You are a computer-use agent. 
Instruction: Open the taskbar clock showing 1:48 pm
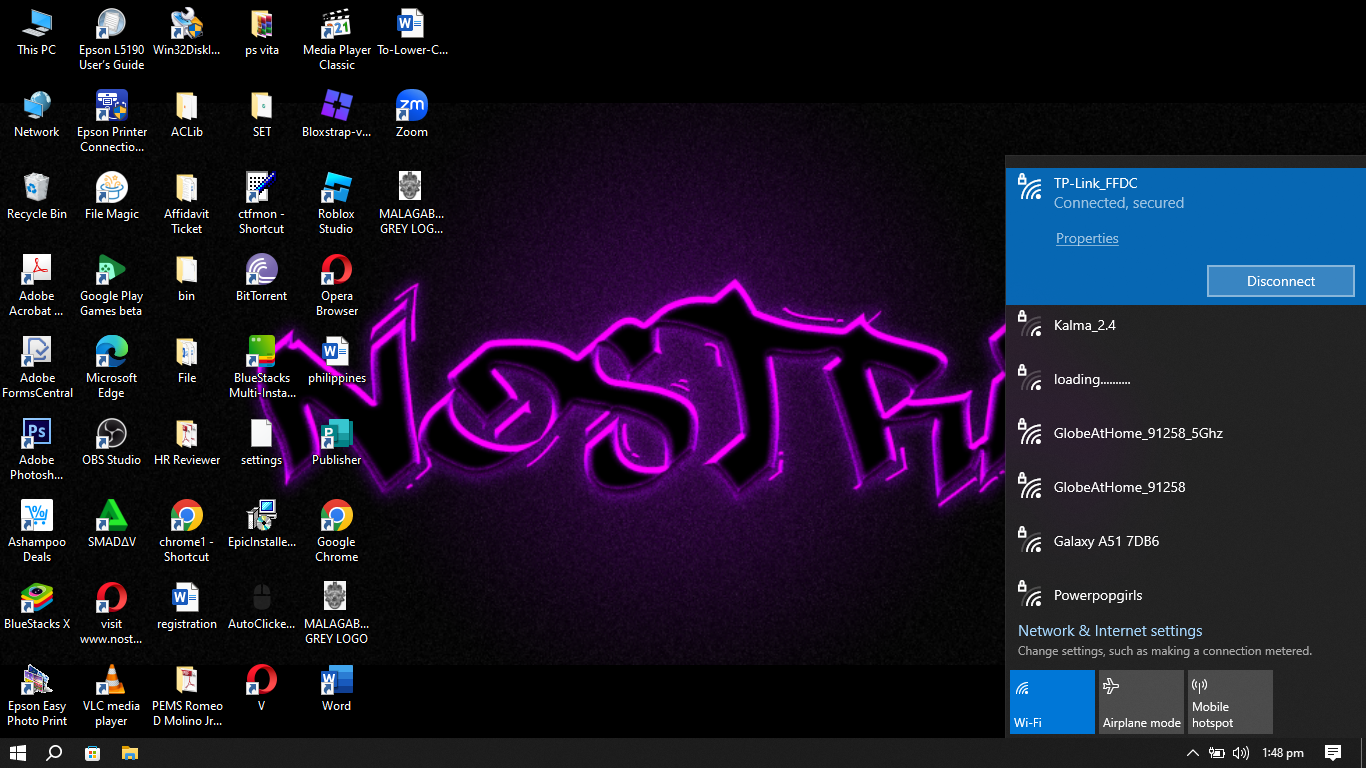tap(1283, 753)
